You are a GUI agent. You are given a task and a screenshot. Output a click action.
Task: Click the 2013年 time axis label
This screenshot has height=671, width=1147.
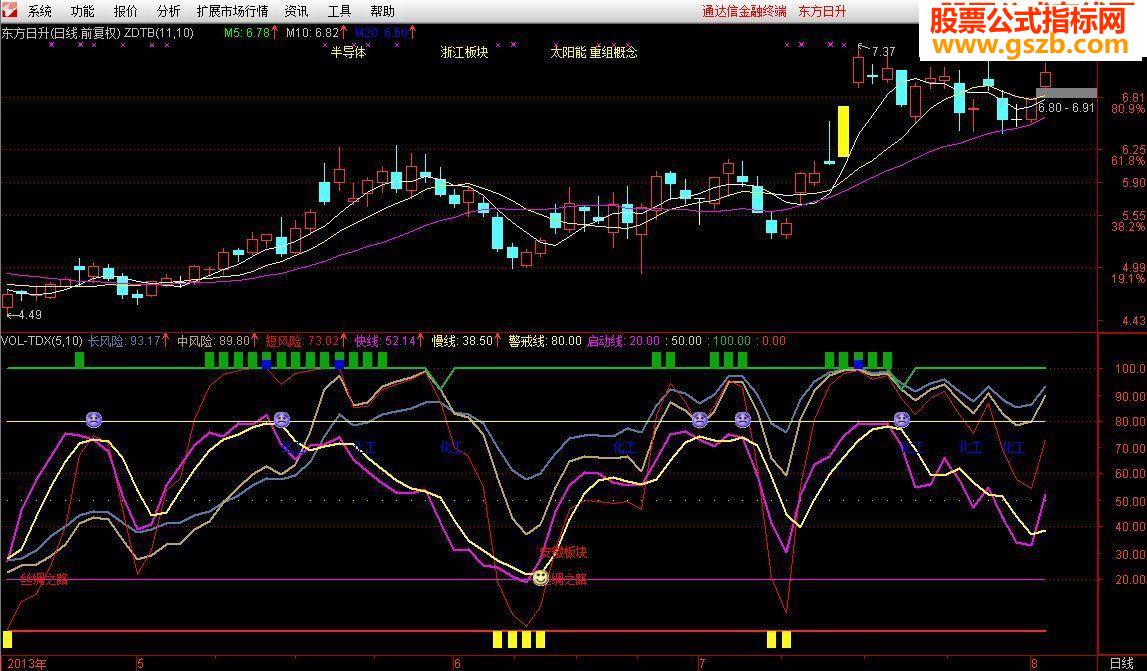click(27, 664)
